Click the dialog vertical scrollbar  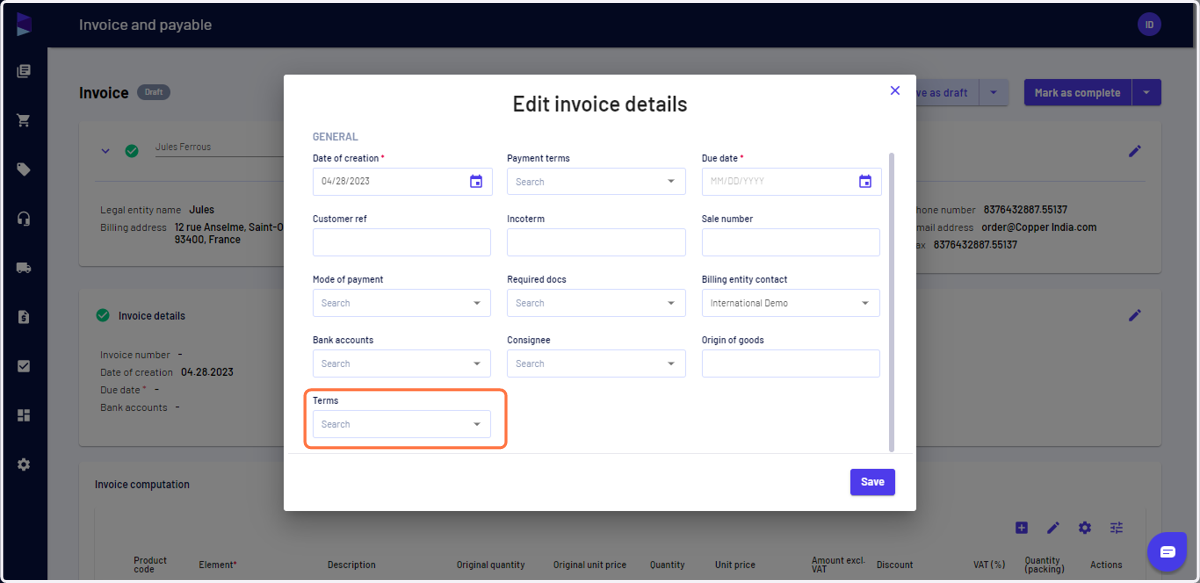click(891, 302)
